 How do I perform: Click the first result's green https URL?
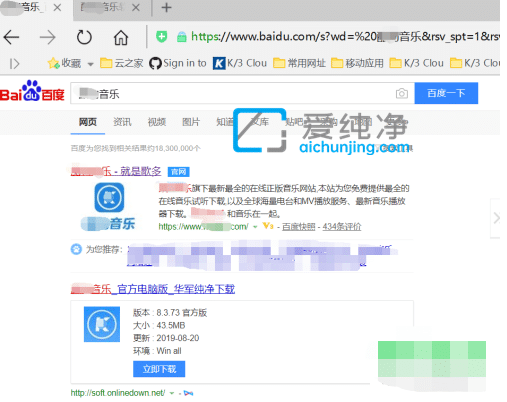point(203,227)
